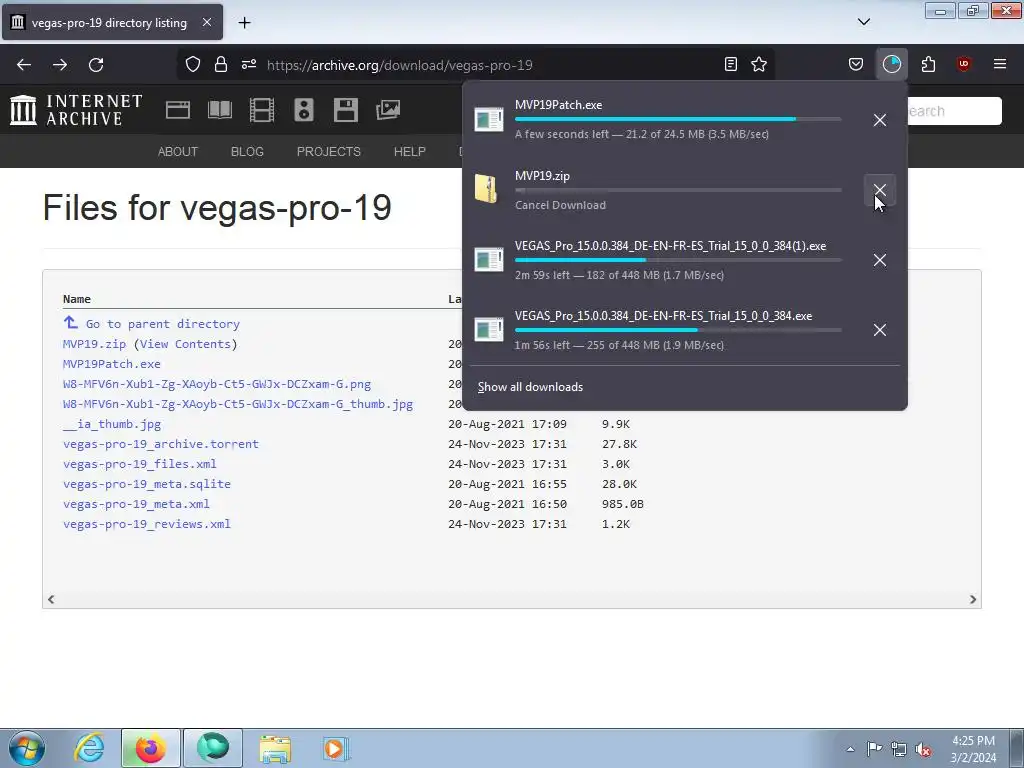The height and width of the screenshot is (768, 1024).
Task: Open the extensions puzzle icon
Action: pos(928,64)
